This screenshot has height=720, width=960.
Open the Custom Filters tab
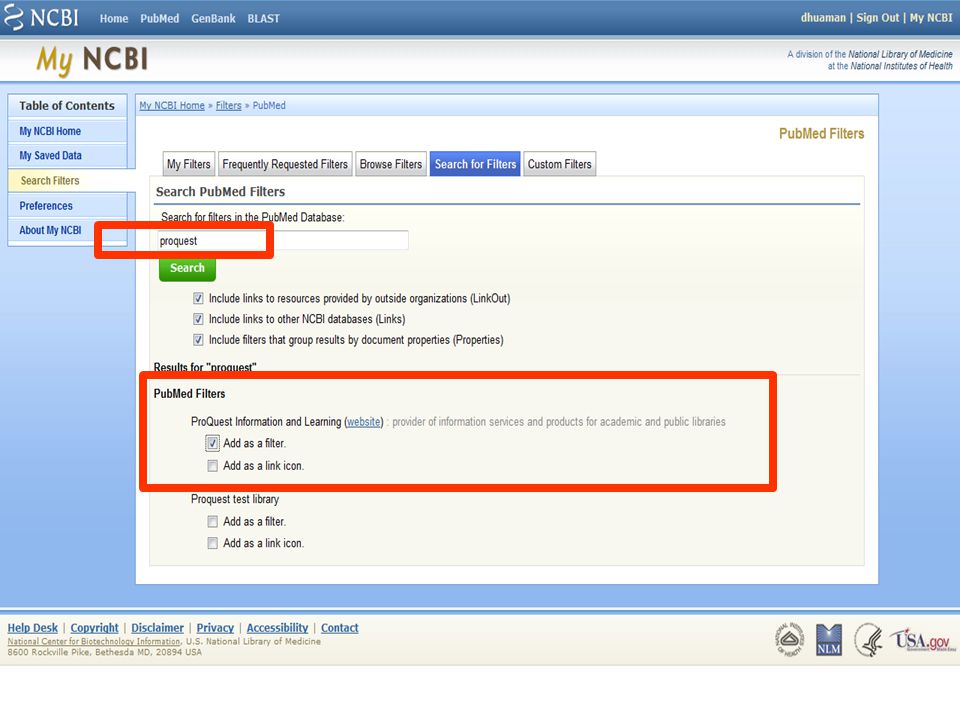pyautogui.click(x=560, y=164)
